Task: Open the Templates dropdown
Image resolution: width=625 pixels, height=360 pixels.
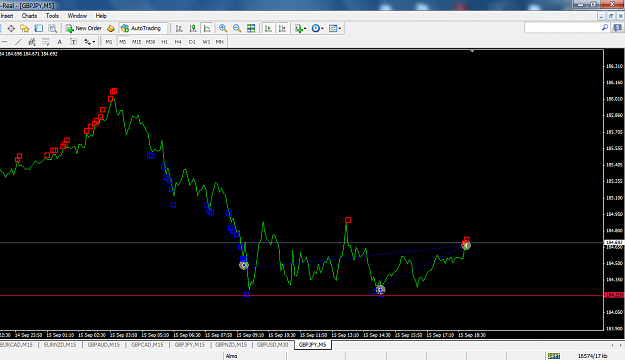Action: pos(334,28)
